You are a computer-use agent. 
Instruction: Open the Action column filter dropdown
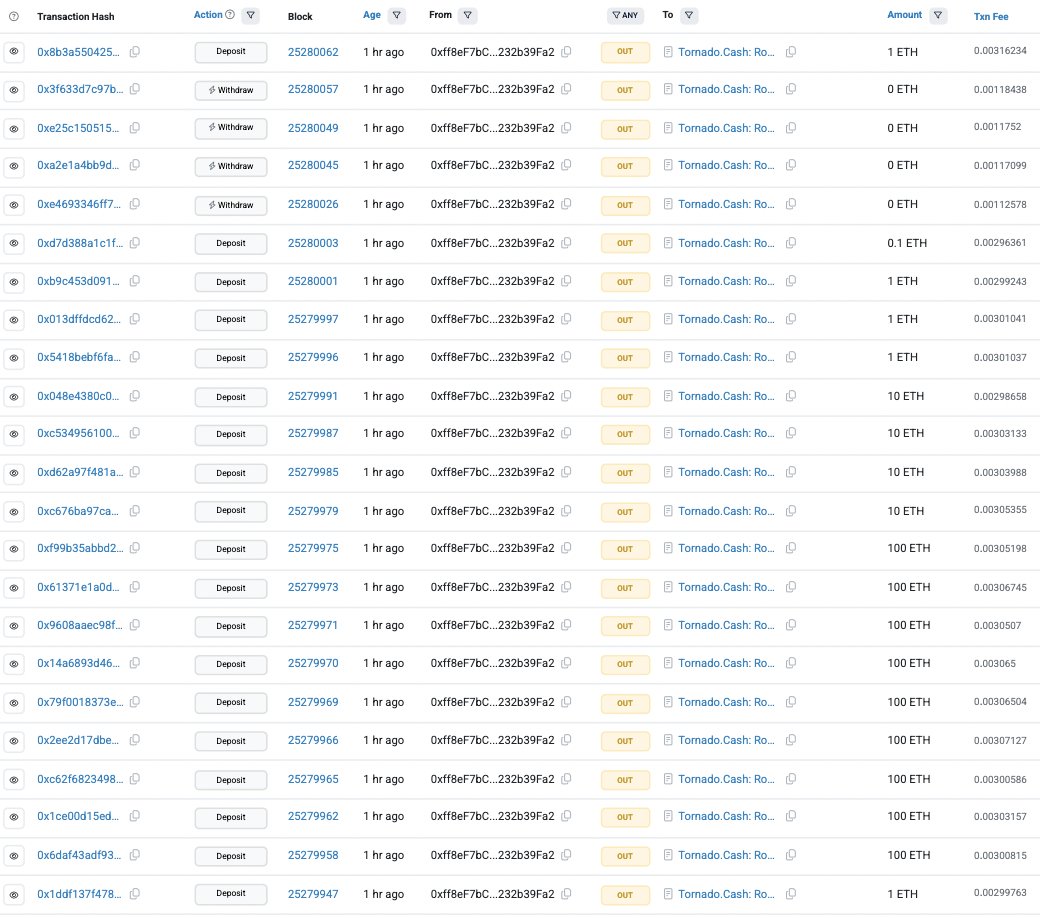point(251,15)
